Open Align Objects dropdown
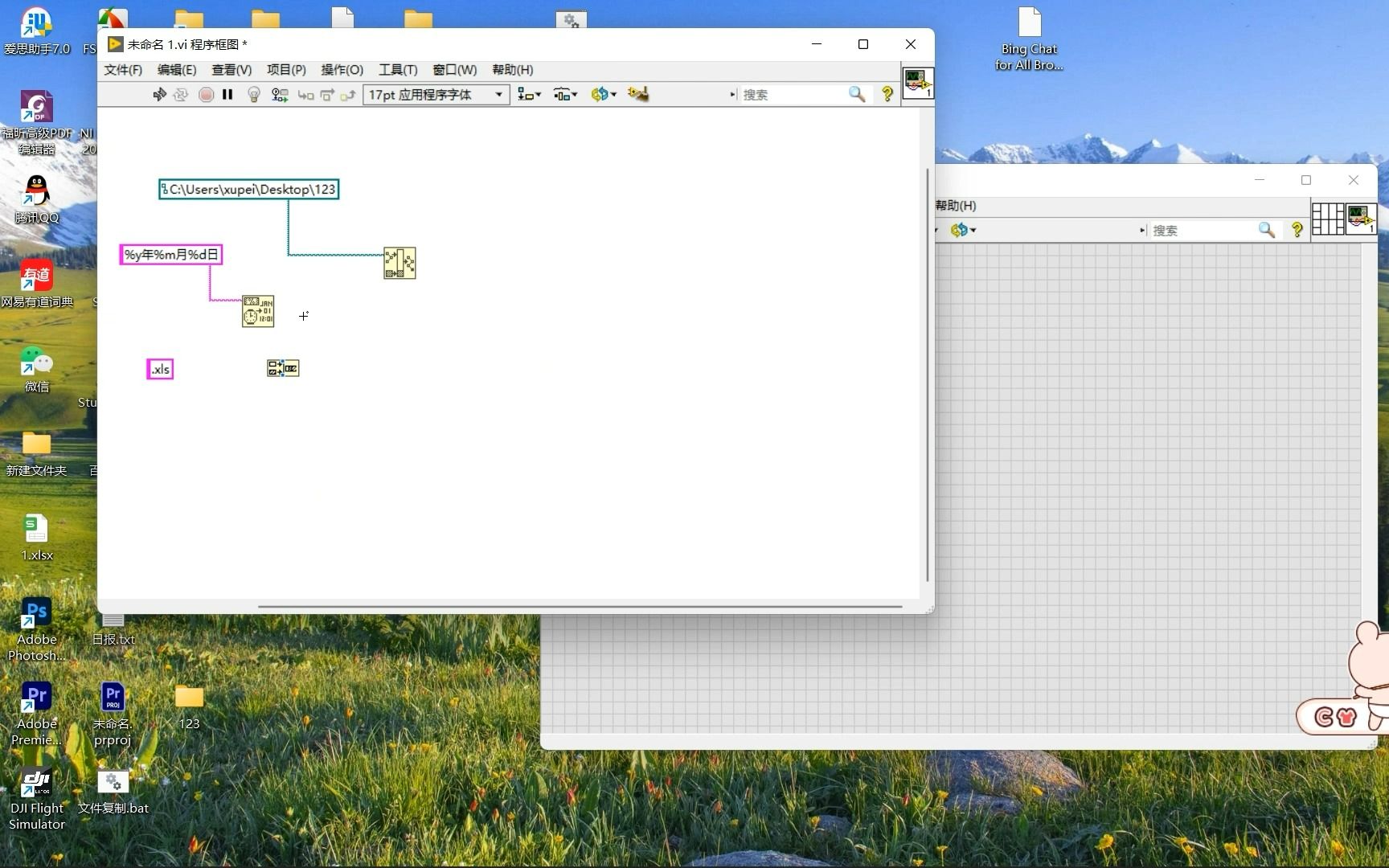This screenshot has width=1389, height=868. click(x=529, y=95)
